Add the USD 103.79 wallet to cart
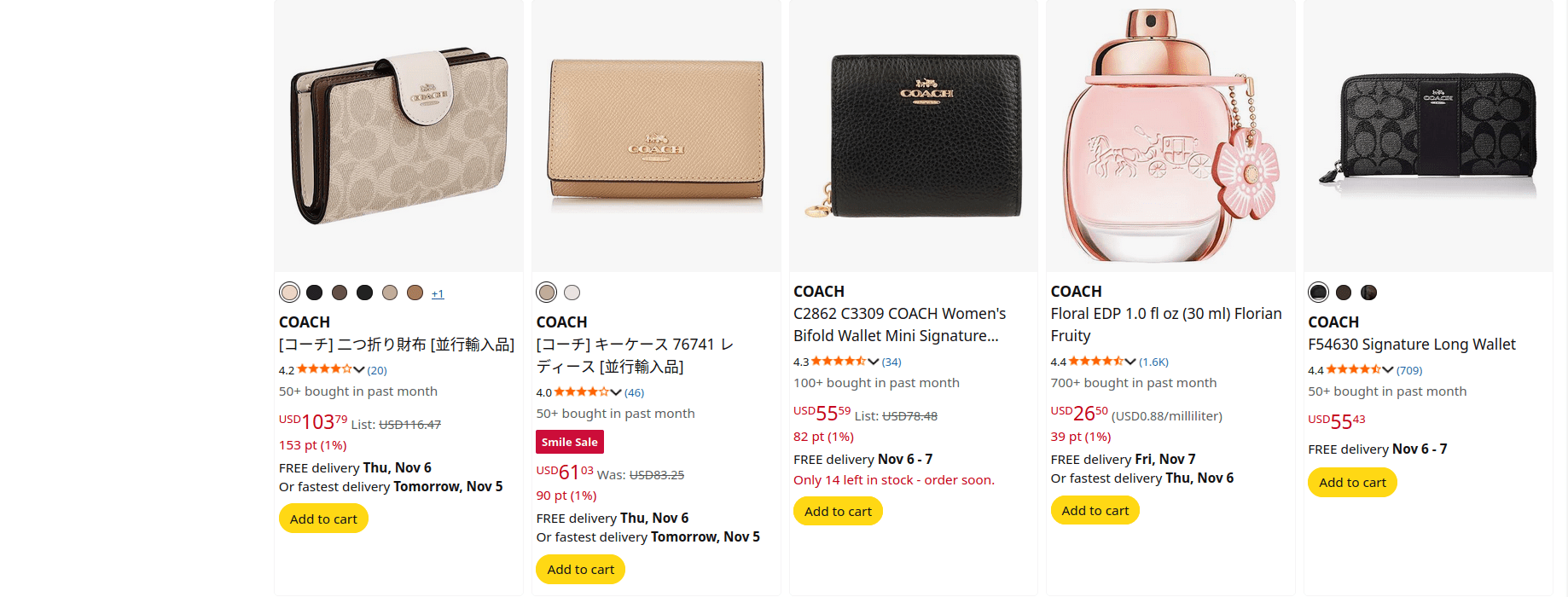The height and width of the screenshot is (597, 1568). [323, 519]
